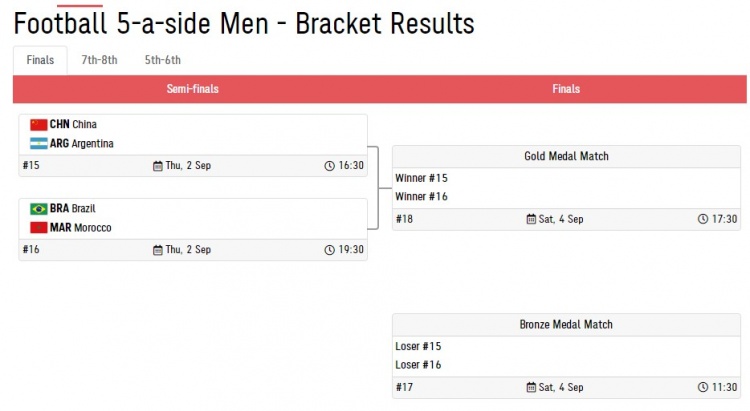Click clock icon beside 19:30
The image size is (750, 411).
(x=330, y=250)
